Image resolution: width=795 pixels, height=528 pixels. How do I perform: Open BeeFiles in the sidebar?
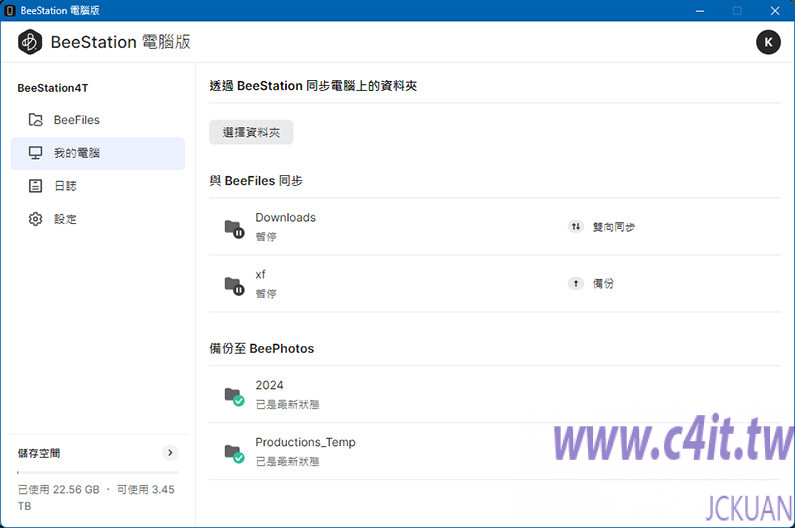[98, 120]
